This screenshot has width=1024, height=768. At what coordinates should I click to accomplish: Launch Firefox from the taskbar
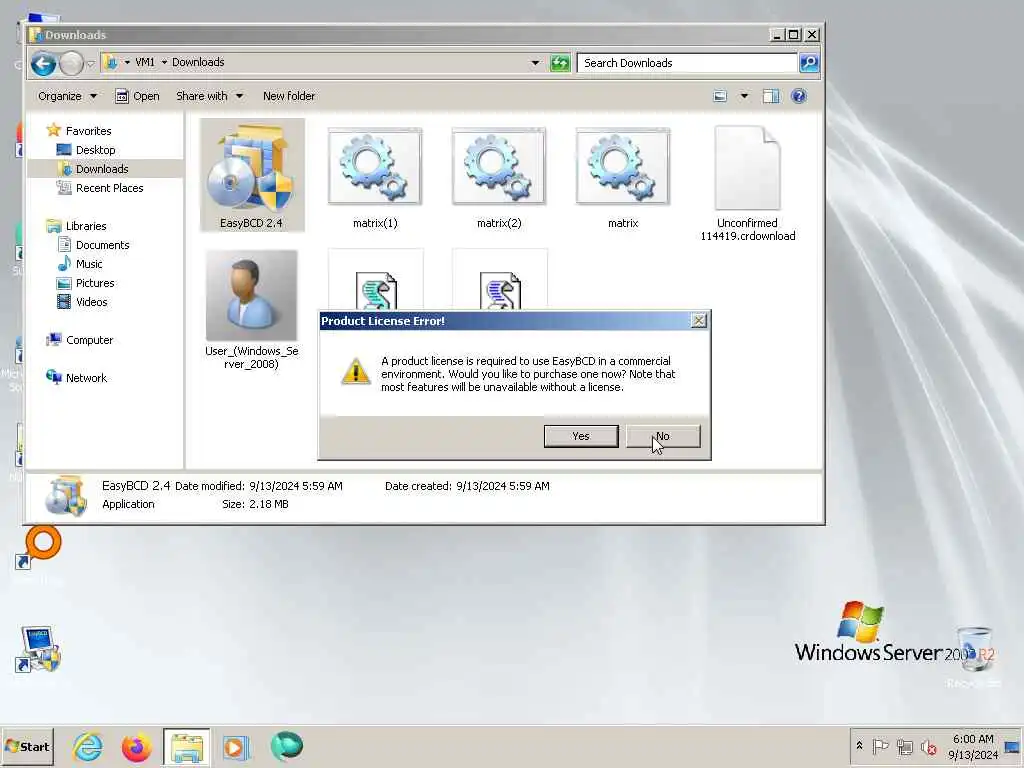(136, 747)
